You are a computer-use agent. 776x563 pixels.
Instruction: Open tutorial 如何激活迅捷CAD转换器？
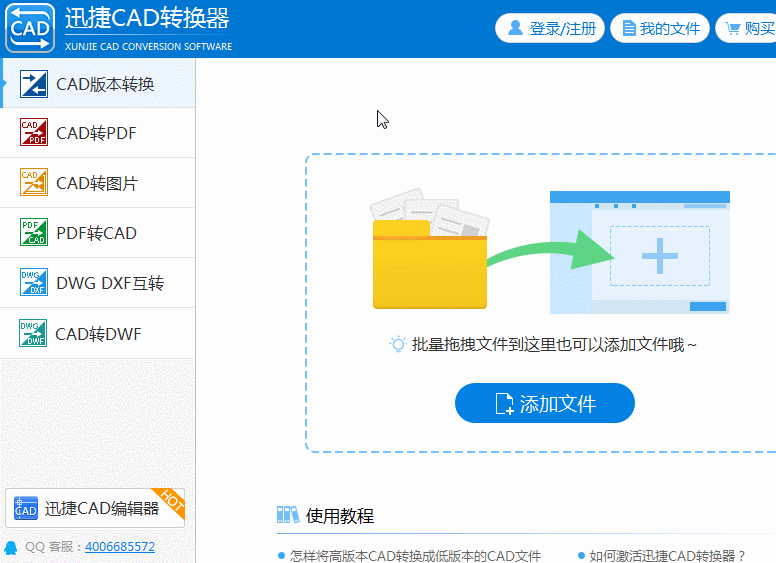click(x=667, y=556)
